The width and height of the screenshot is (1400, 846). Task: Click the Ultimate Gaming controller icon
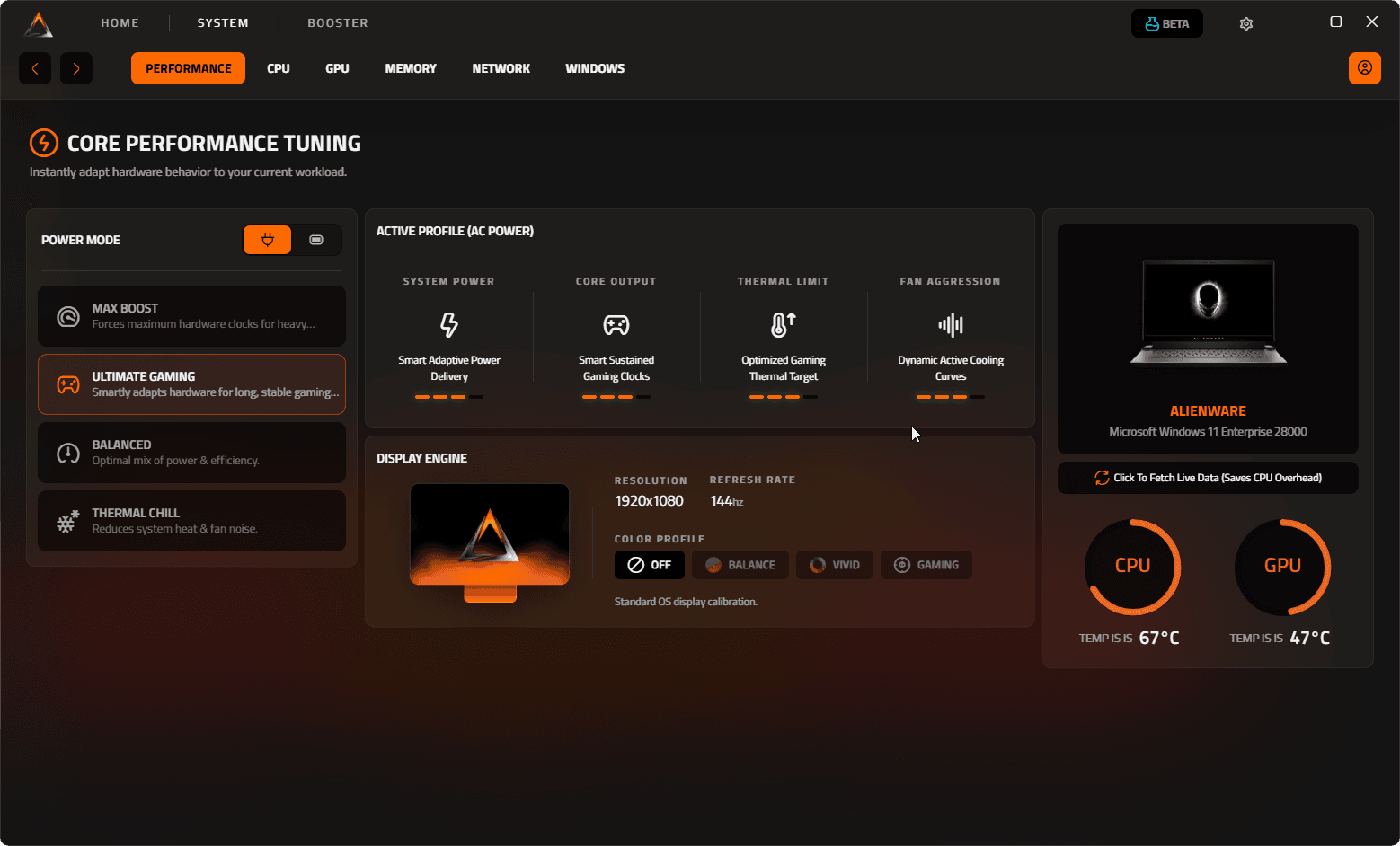68,384
